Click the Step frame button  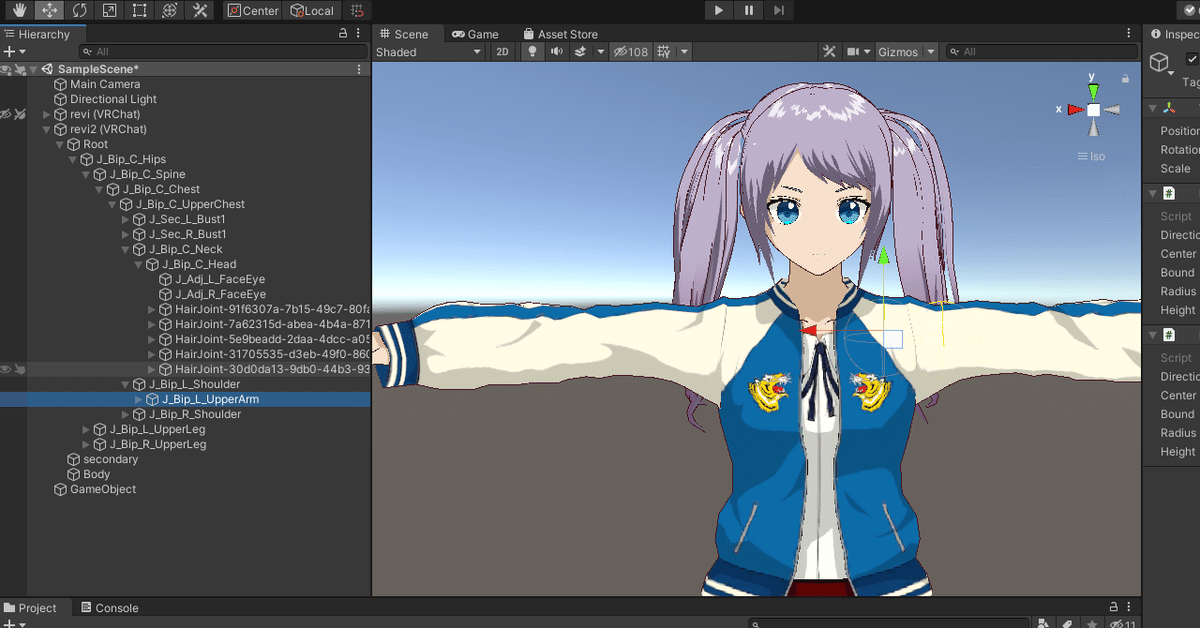point(780,11)
